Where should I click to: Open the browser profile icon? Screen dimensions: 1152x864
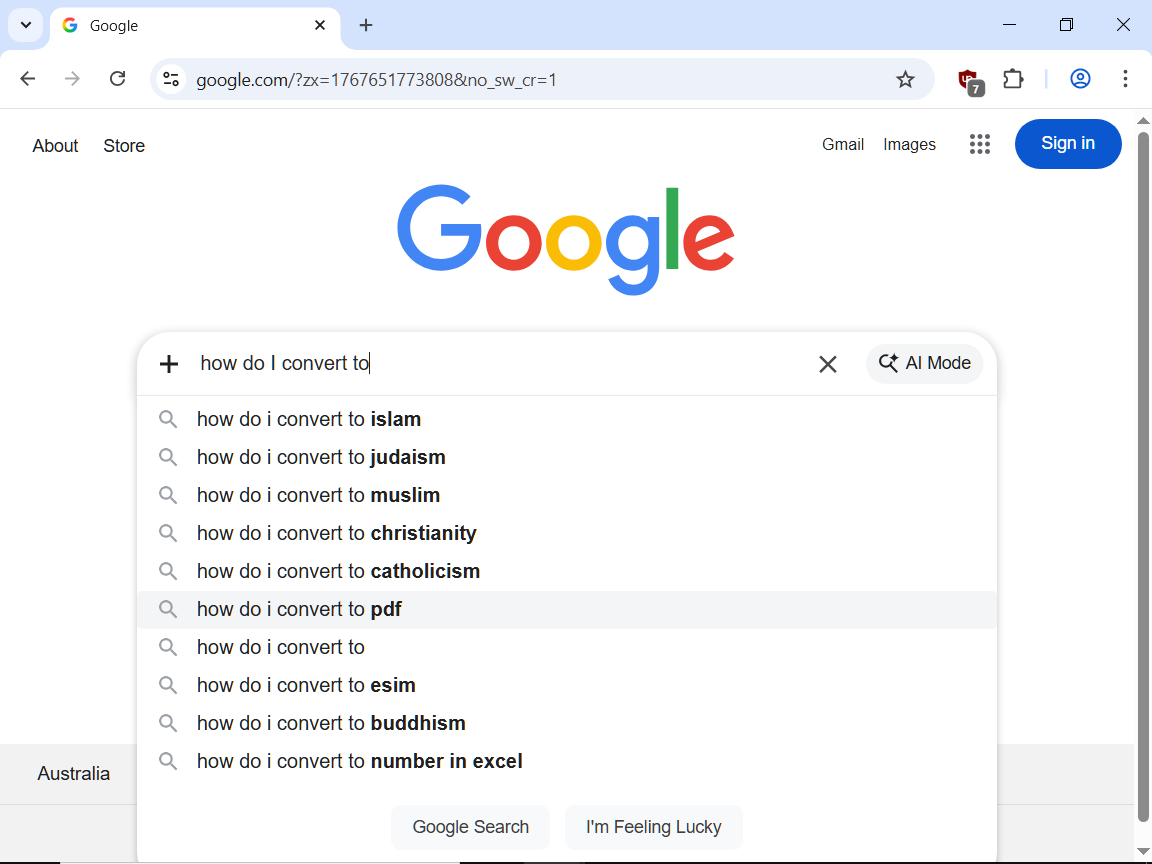[x=1080, y=79]
